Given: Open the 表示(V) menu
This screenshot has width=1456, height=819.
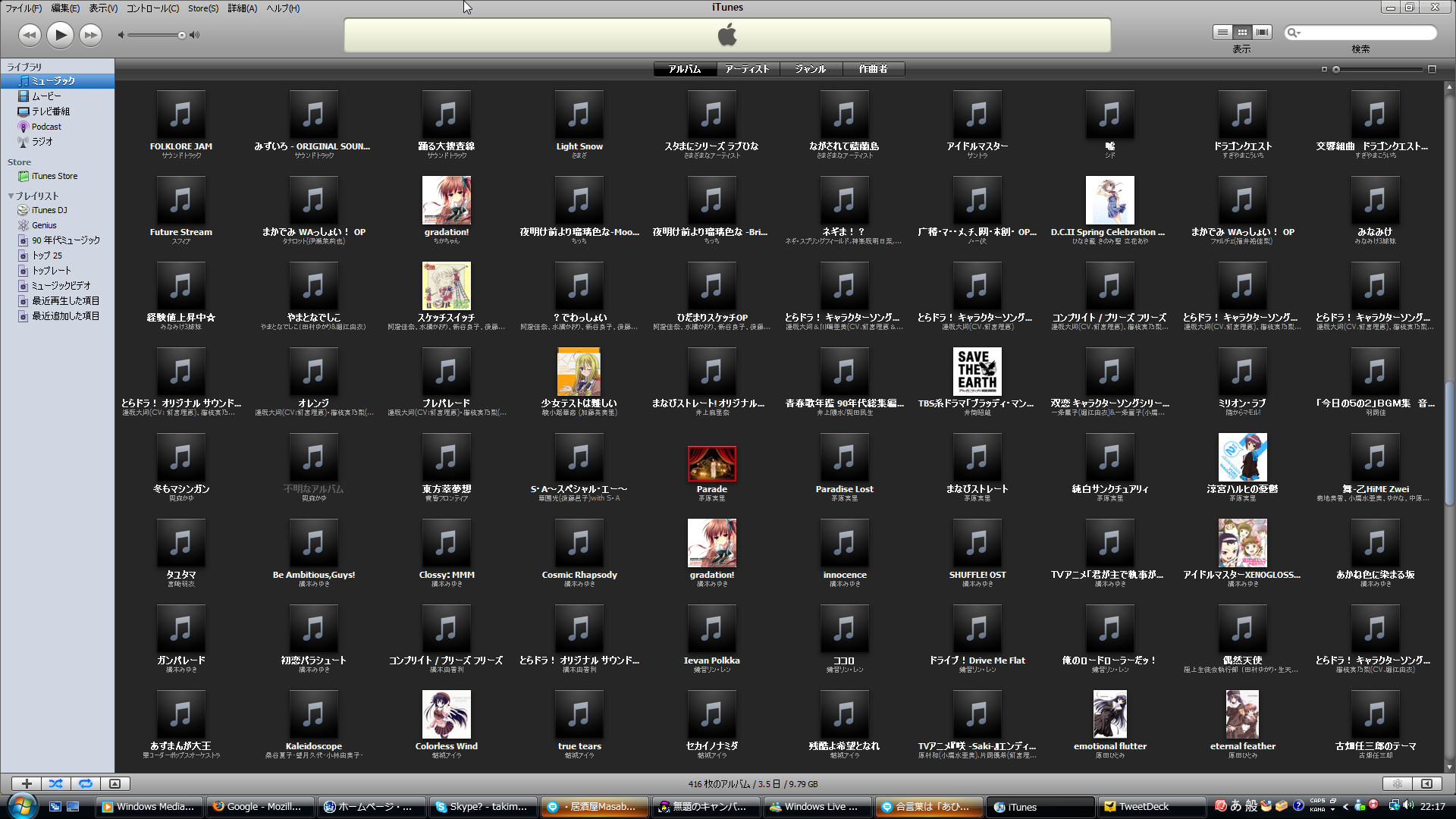Looking at the screenshot, I should [x=103, y=8].
